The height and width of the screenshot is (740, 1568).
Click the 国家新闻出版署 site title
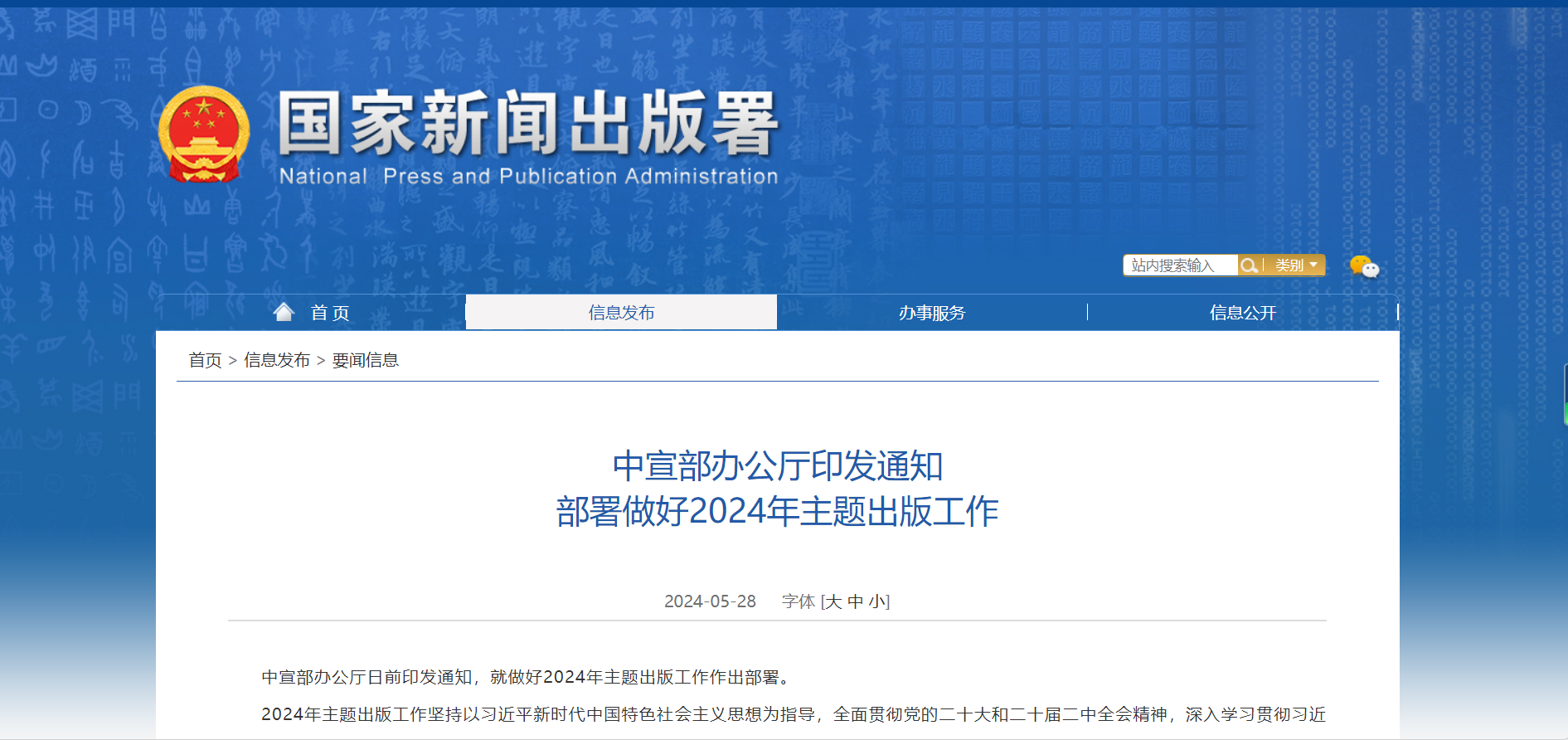[528, 124]
